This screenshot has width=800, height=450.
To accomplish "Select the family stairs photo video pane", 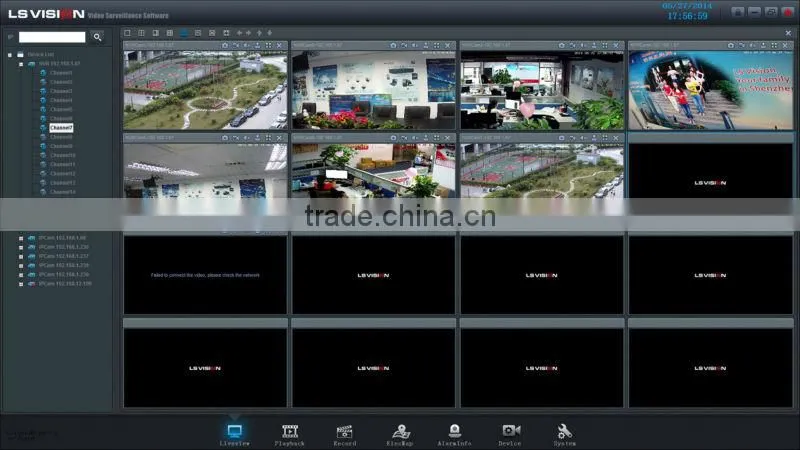I will 711,90.
